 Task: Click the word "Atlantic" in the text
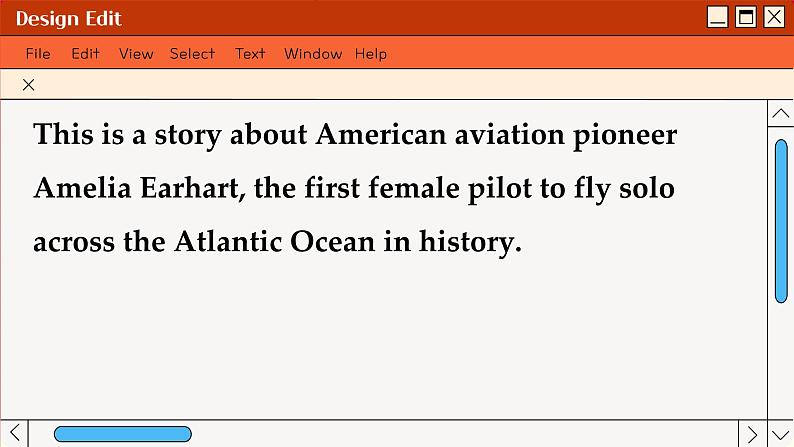228,241
